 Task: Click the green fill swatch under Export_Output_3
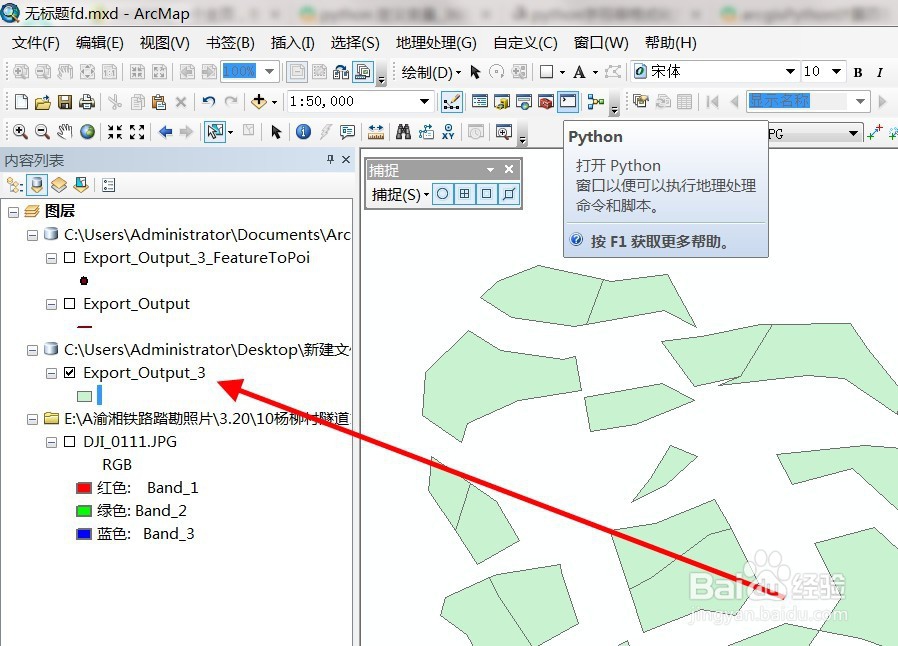[x=85, y=395]
